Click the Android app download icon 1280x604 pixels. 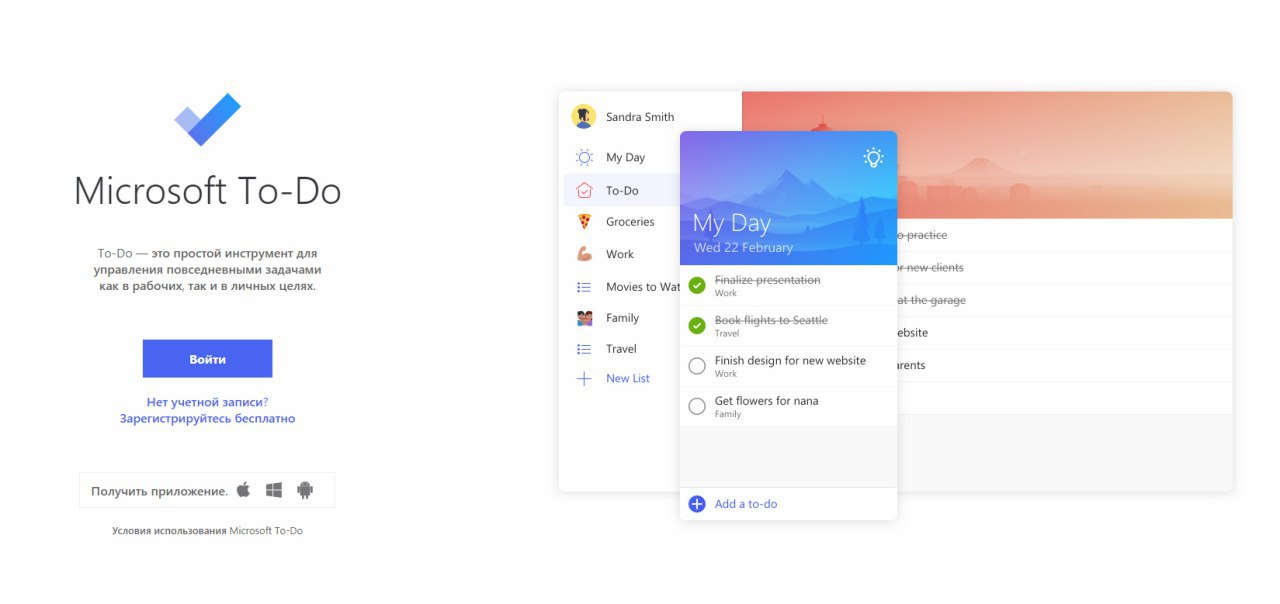(x=305, y=490)
